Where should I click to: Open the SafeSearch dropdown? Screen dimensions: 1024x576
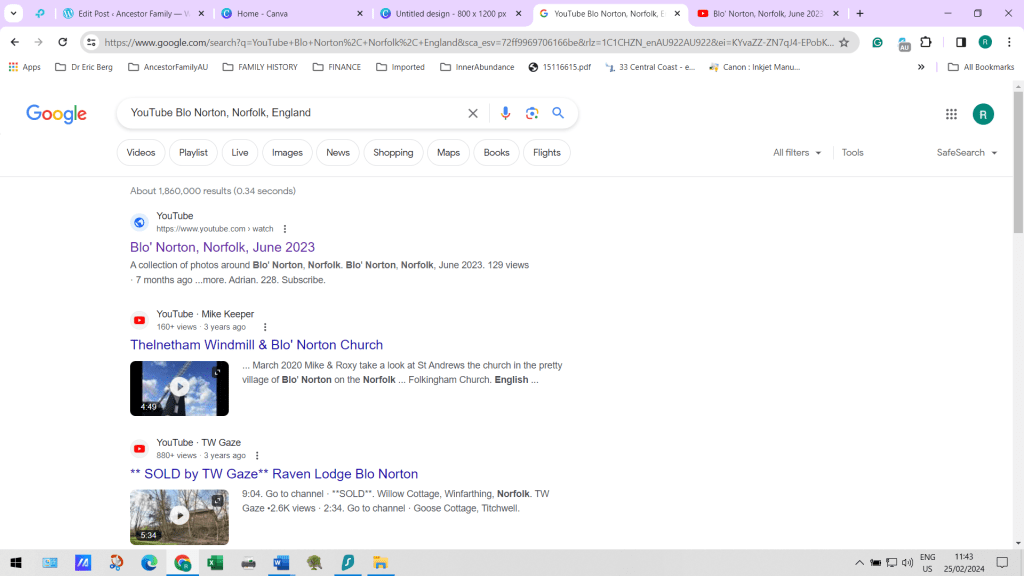coord(967,153)
